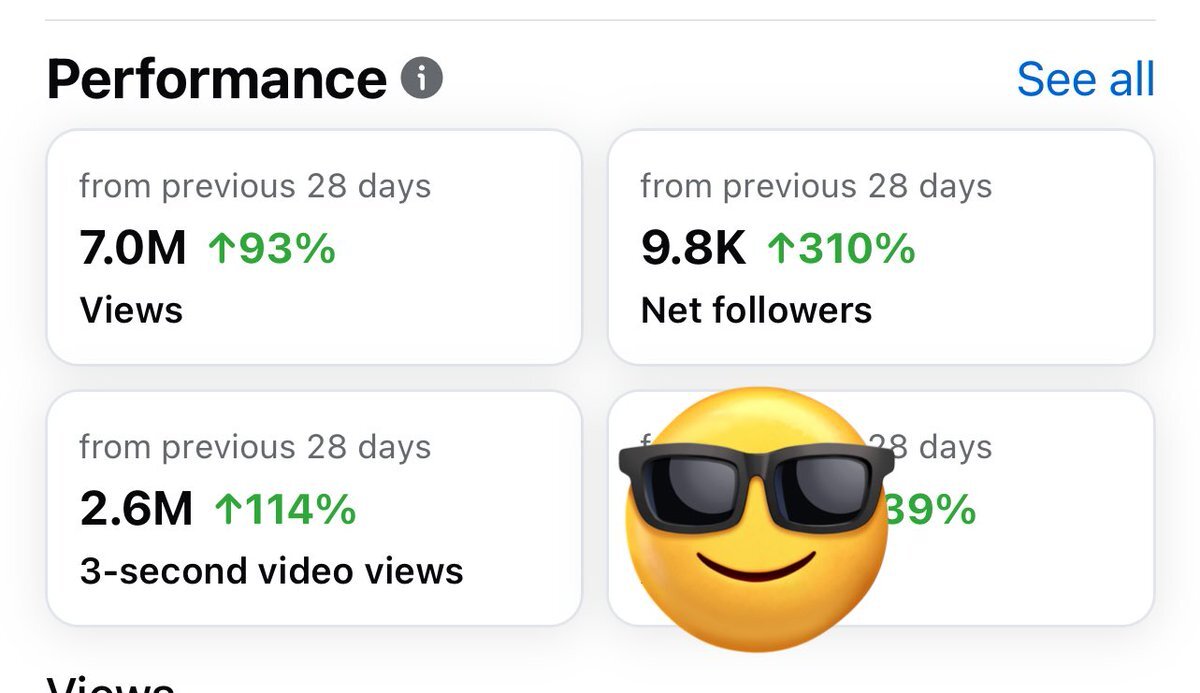Click "from previous 28 days" above 9.8K
This screenshot has width=1200, height=693.
(816, 186)
